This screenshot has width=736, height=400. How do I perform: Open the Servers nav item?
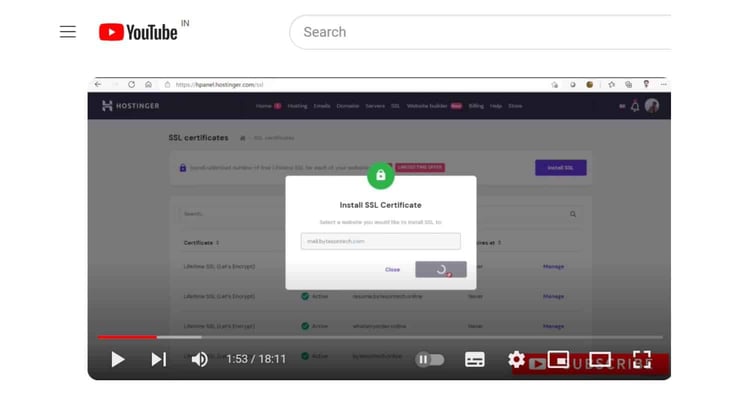(x=375, y=106)
